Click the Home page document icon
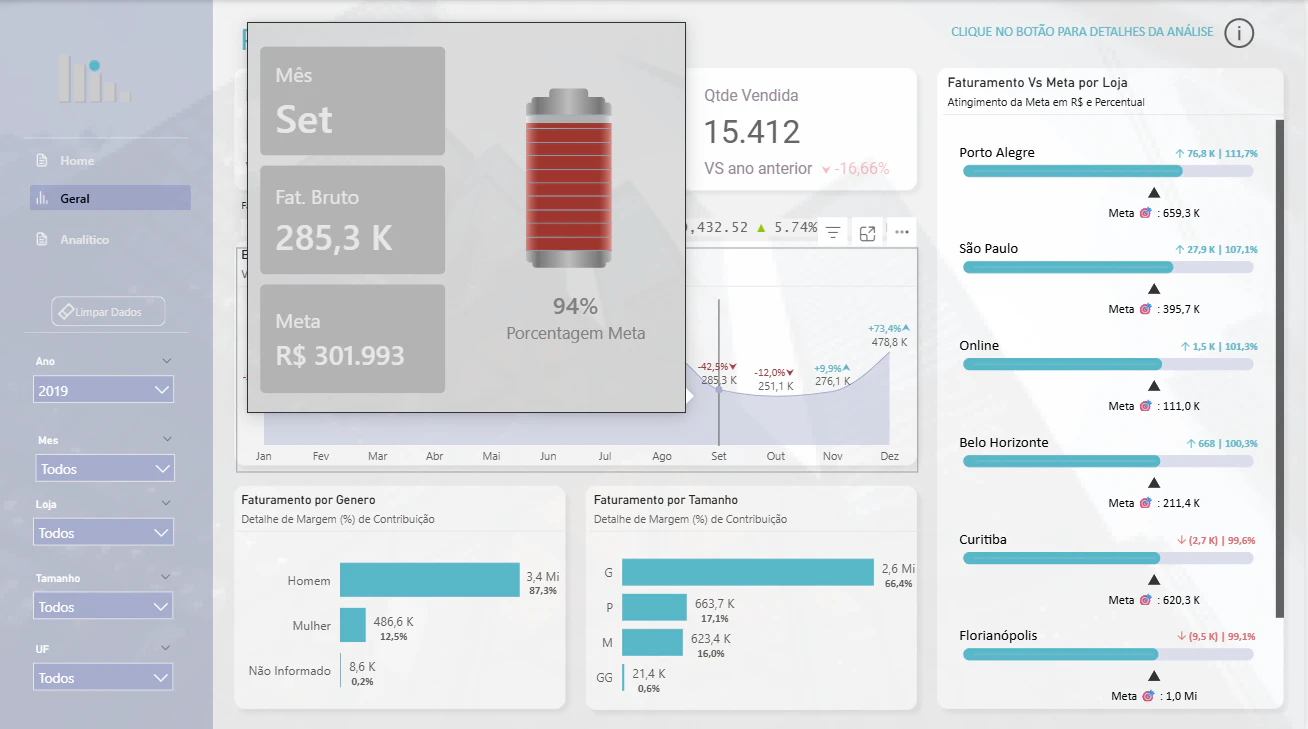This screenshot has width=1308, height=729. point(42,160)
